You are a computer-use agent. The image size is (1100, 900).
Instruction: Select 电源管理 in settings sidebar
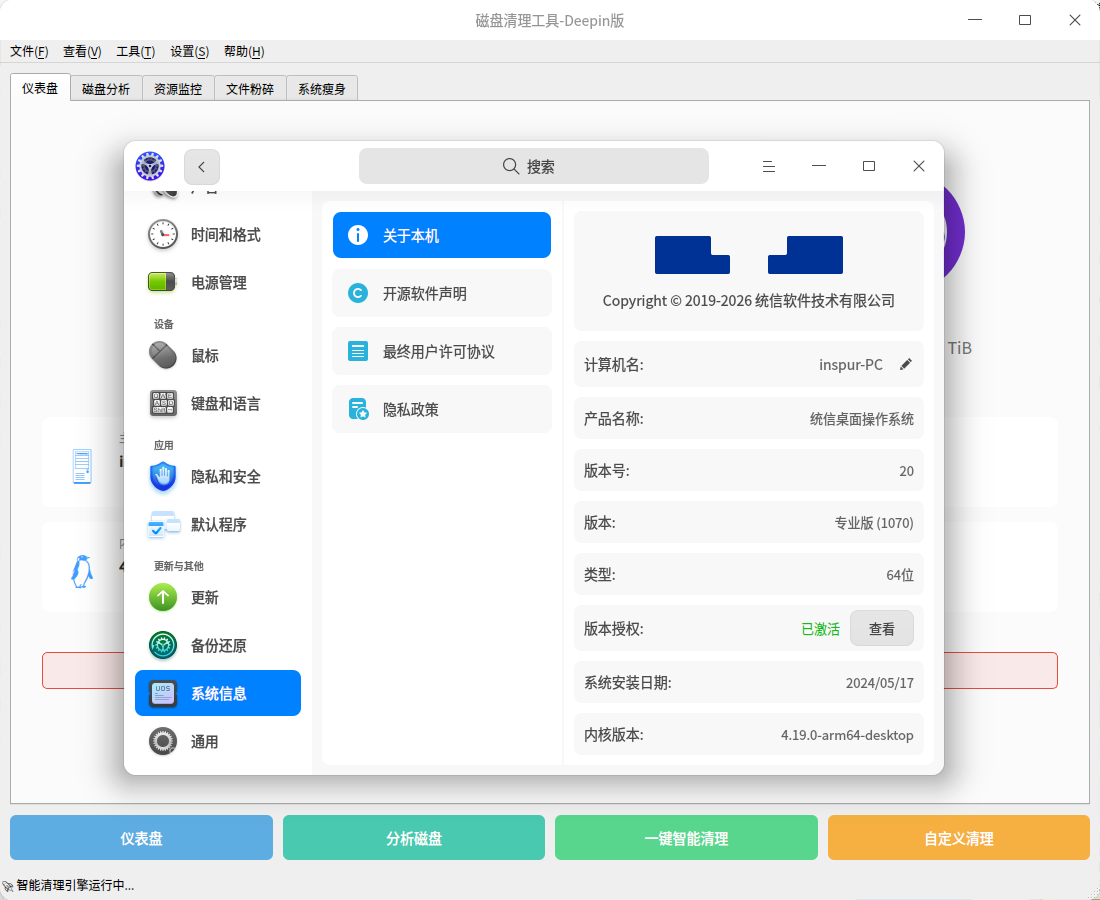point(217,282)
